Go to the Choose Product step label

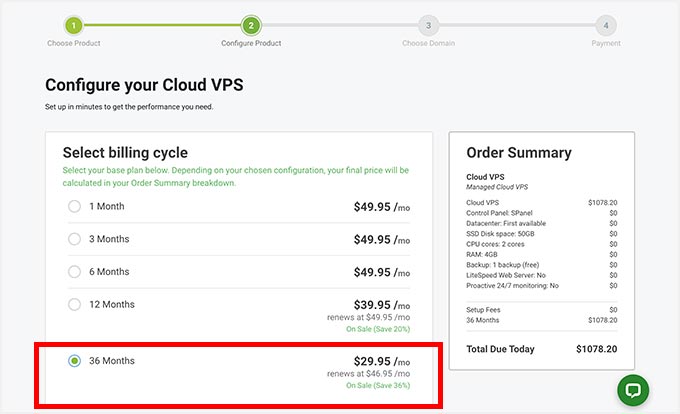(74, 44)
